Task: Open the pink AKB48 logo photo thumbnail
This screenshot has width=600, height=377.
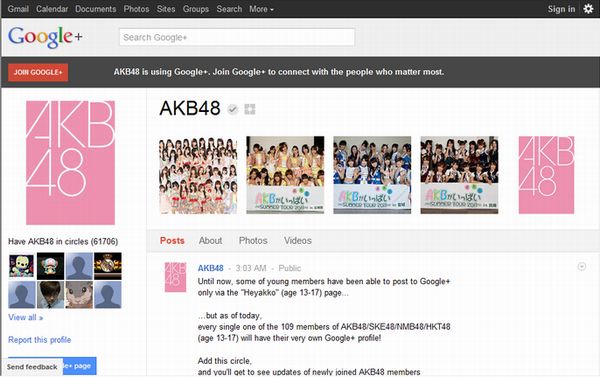Action: (x=546, y=175)
